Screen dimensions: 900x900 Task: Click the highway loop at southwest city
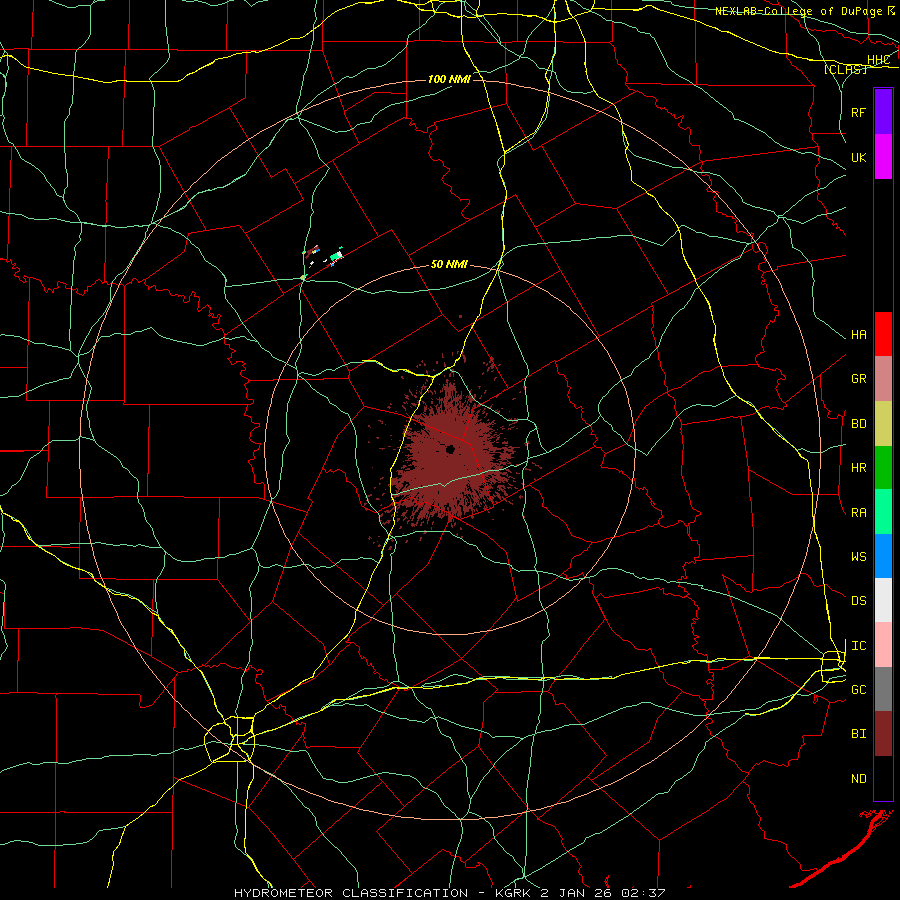pyautogui.click(x=230, y=739)
